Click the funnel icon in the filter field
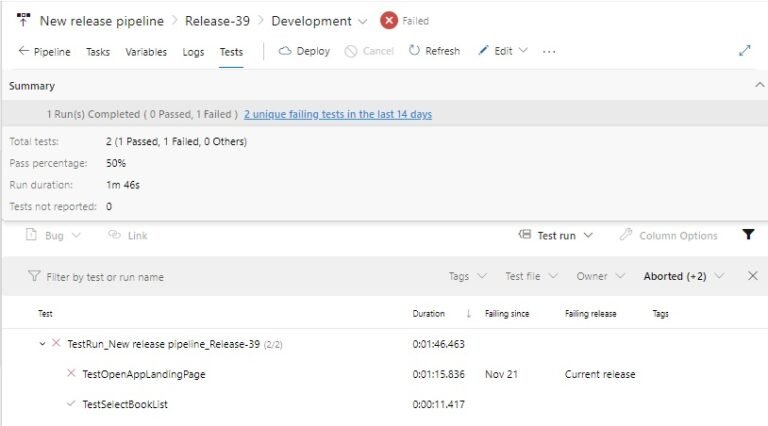Screen dimensions: 768x426 pos(34,276)
